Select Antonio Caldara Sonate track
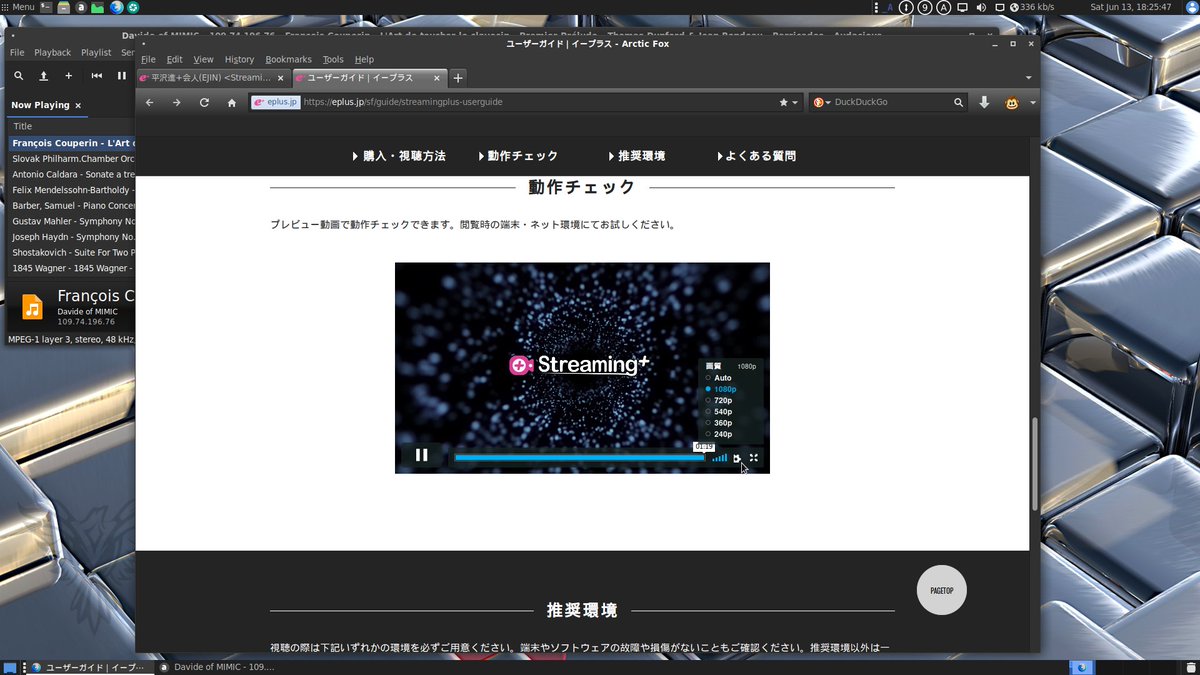The width and height of the screenshot is (1200, 675). click(71, 174)
